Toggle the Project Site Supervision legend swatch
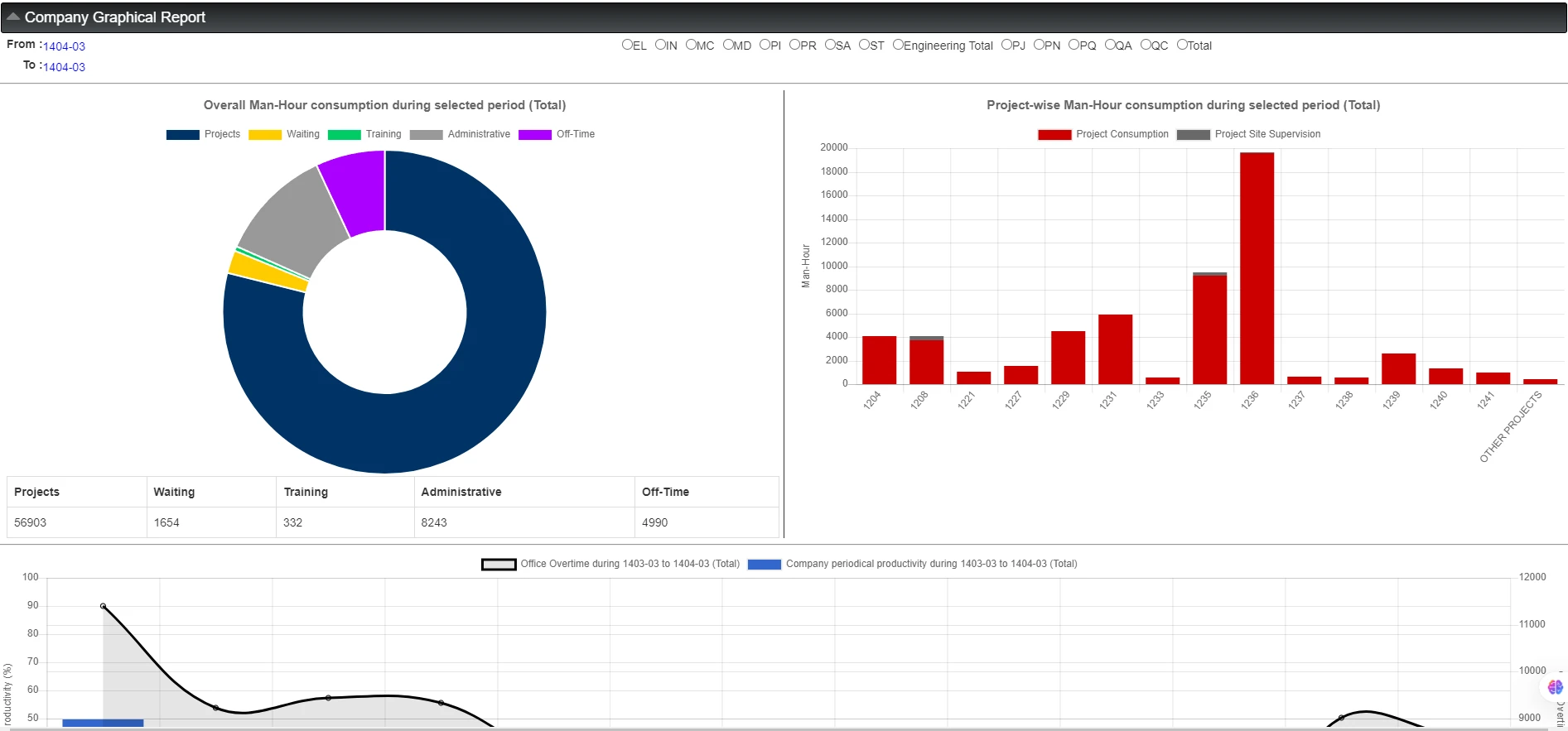This screenshot has width=1568, height=731. click(1194, 135)
